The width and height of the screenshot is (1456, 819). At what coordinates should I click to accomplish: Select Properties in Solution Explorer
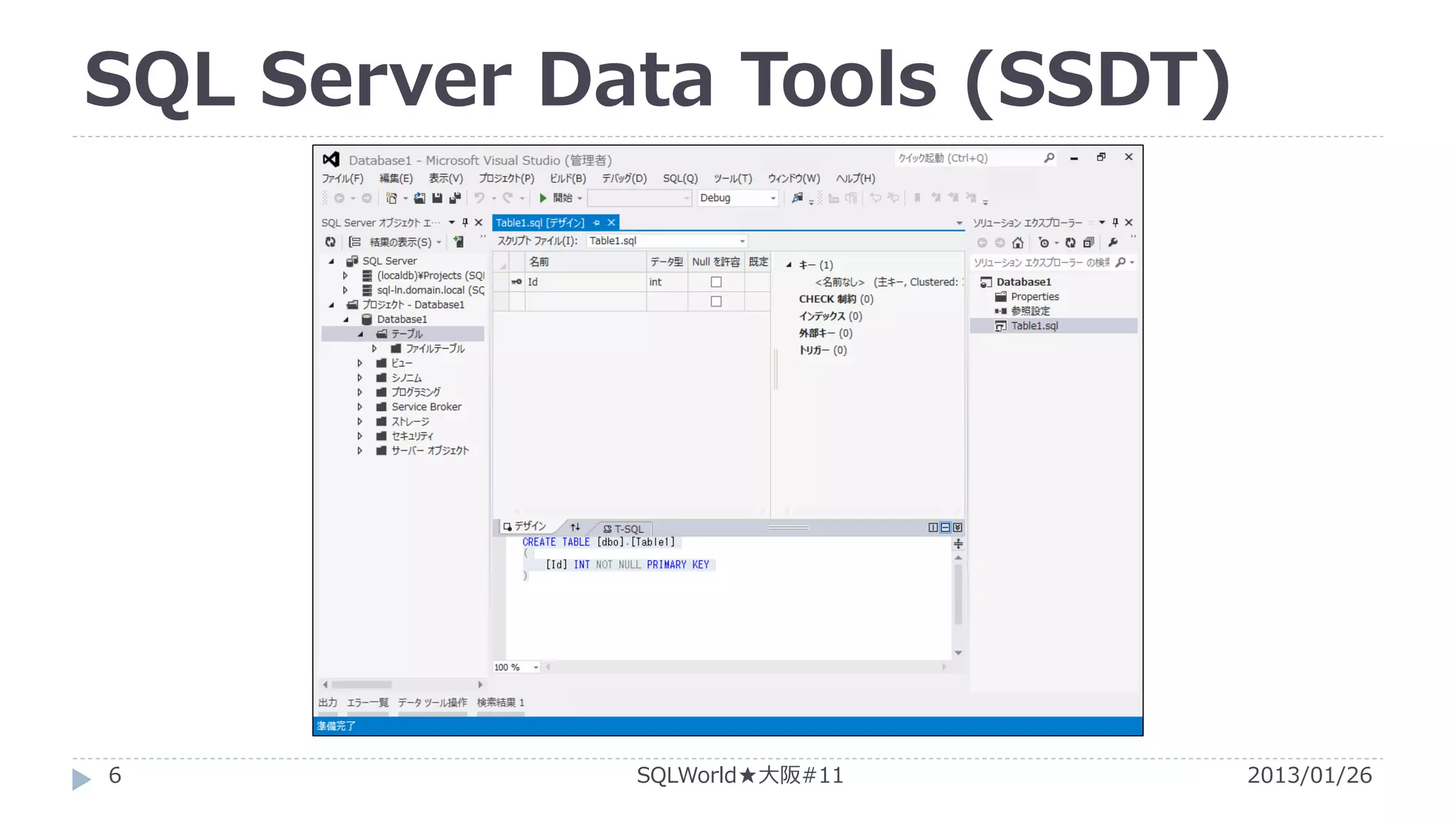[x=1034, y=297]
